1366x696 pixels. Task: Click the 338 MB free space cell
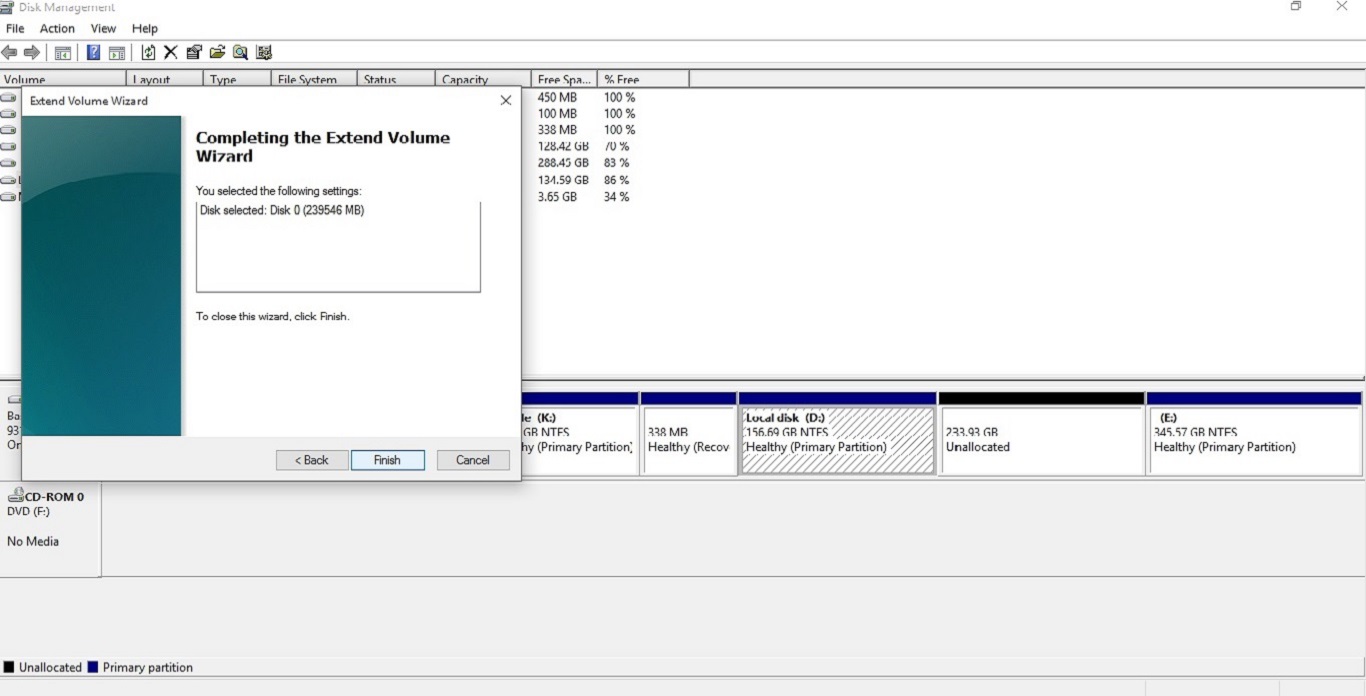pos(557,130)
